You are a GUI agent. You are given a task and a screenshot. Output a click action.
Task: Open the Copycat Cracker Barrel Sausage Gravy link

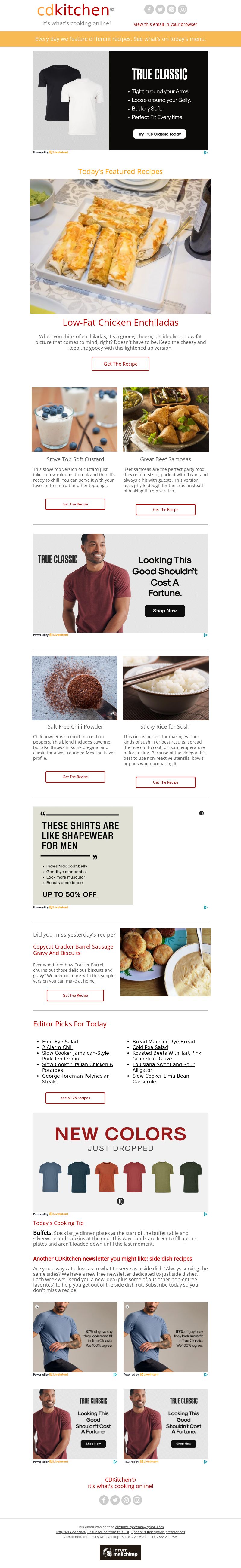pyautogui.click(x=73, y=950)
